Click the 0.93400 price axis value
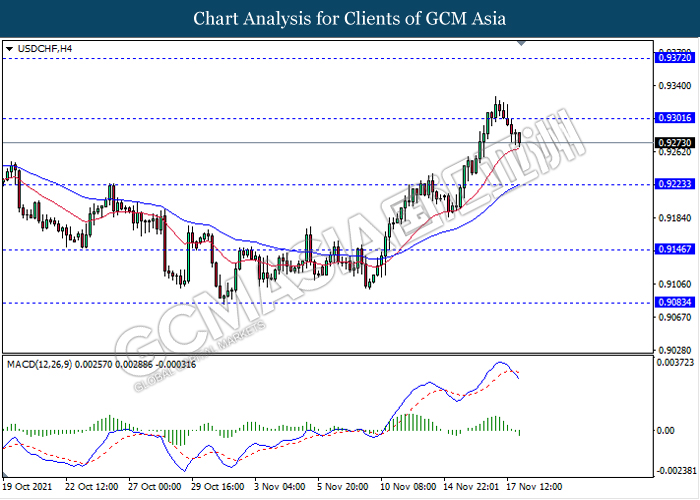The width and height of the screenshot is (700, 500). tap(675, 85)
